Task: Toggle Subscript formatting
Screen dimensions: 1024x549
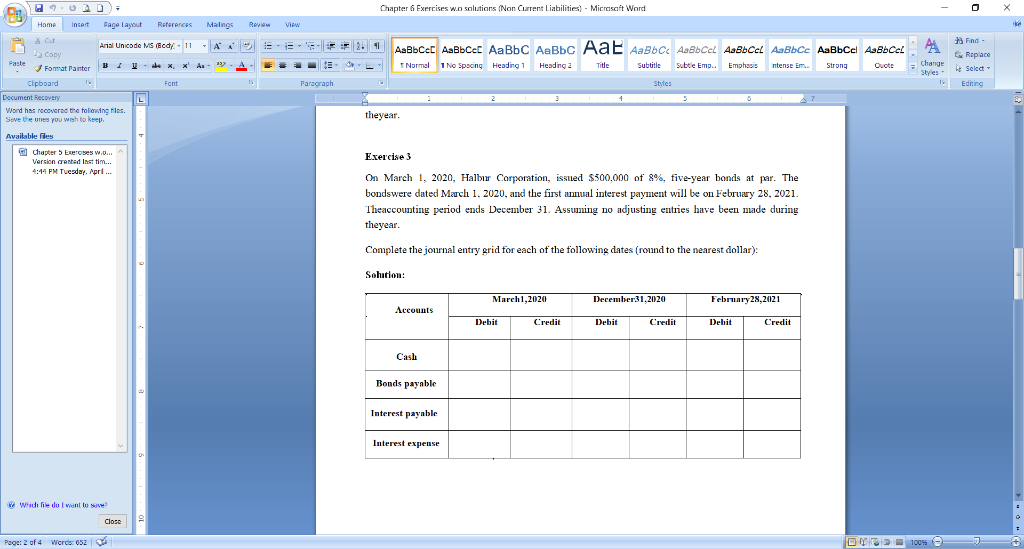Action: (x=170, y=65)
